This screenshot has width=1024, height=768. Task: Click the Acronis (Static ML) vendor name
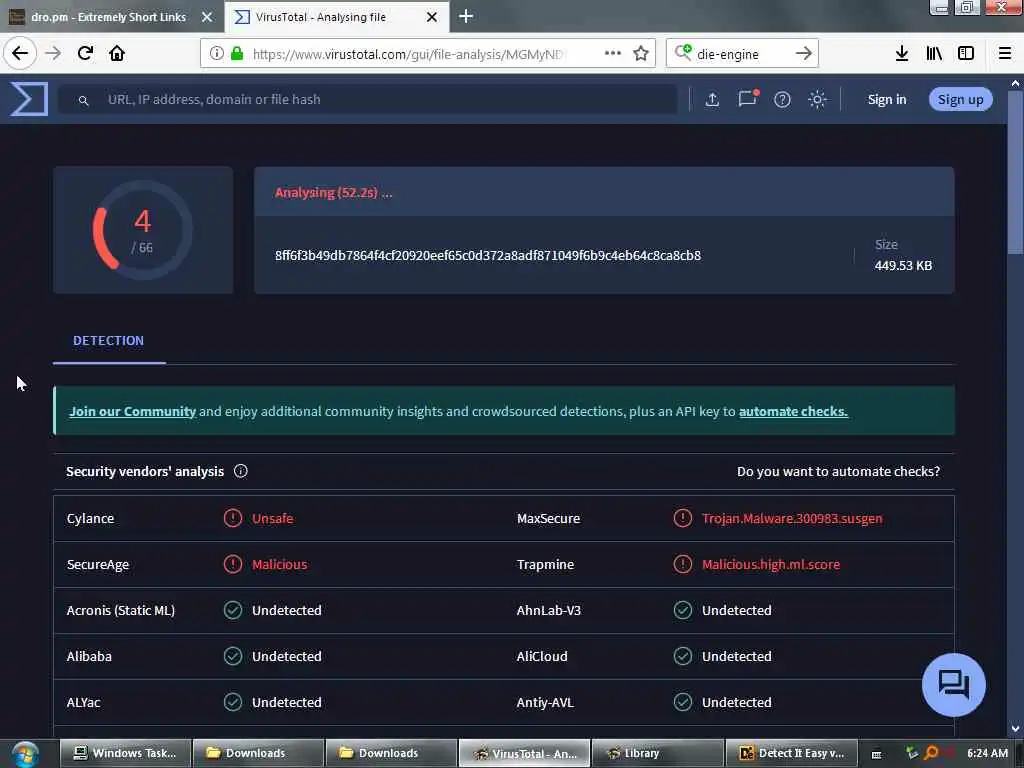pos(120,610)
